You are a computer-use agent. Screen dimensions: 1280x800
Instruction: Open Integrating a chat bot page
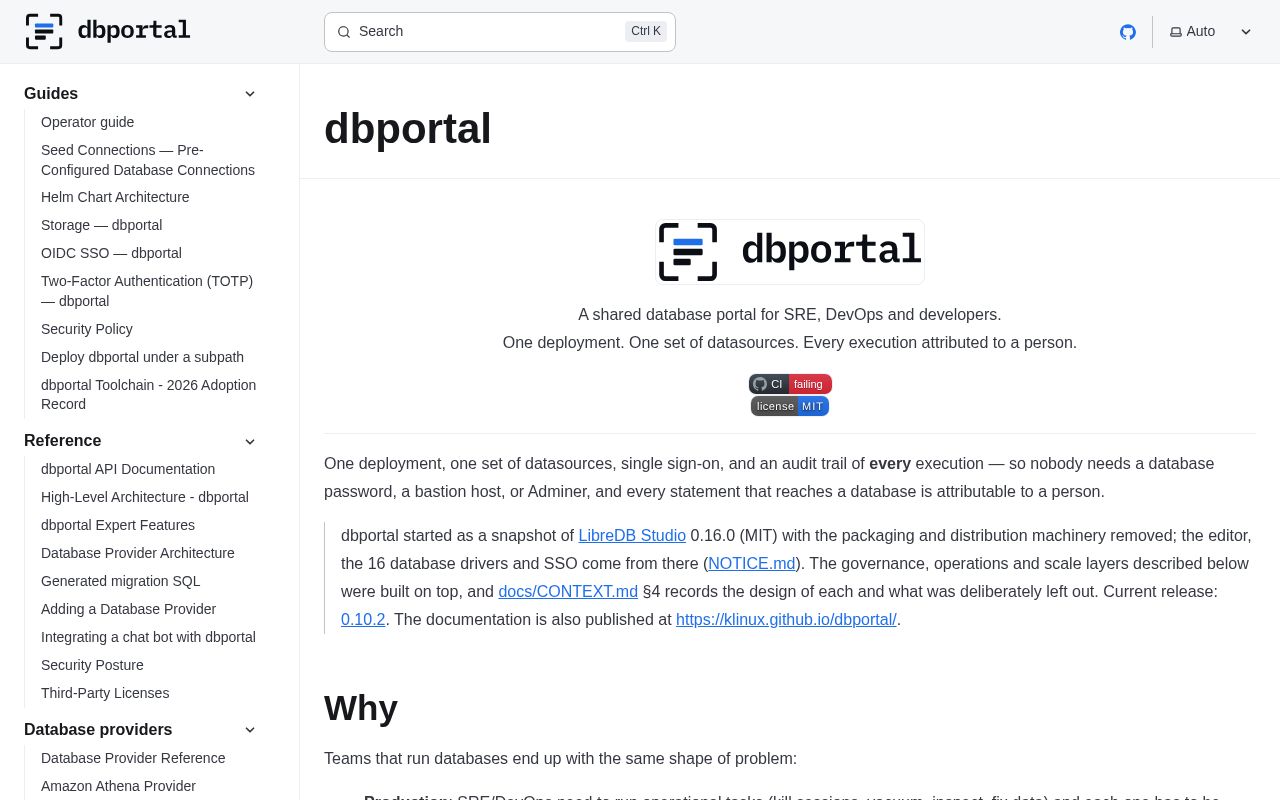[148, 637]
